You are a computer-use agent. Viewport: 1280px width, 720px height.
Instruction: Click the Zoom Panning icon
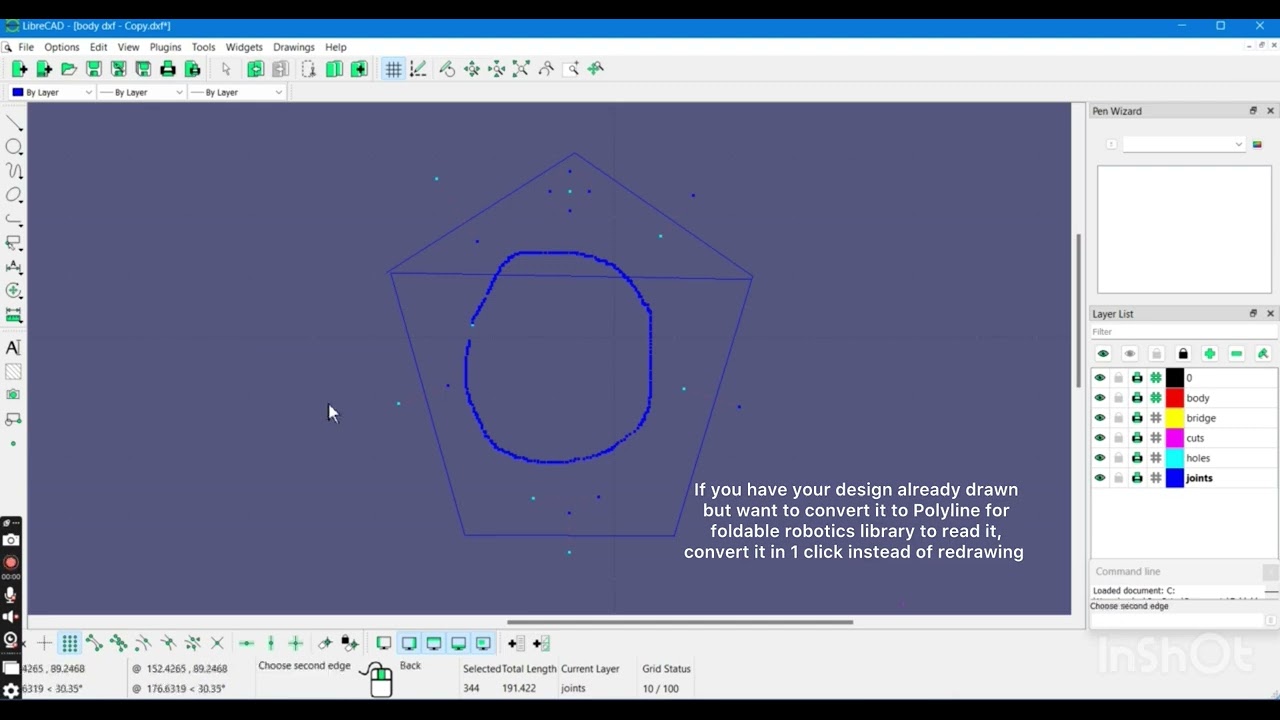click(x=596, y=69)
